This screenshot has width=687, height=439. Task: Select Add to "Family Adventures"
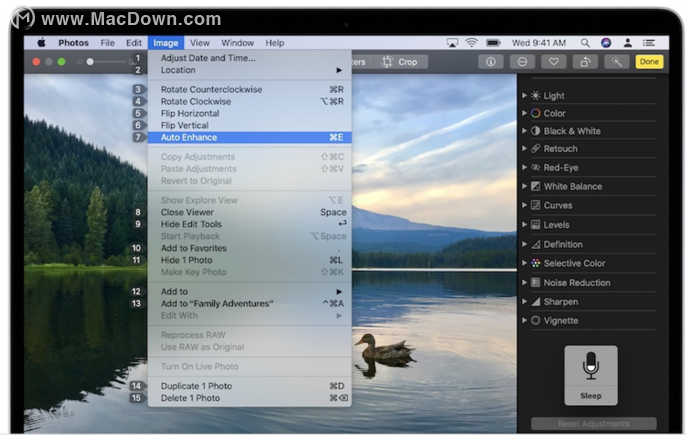click(250, 304)
